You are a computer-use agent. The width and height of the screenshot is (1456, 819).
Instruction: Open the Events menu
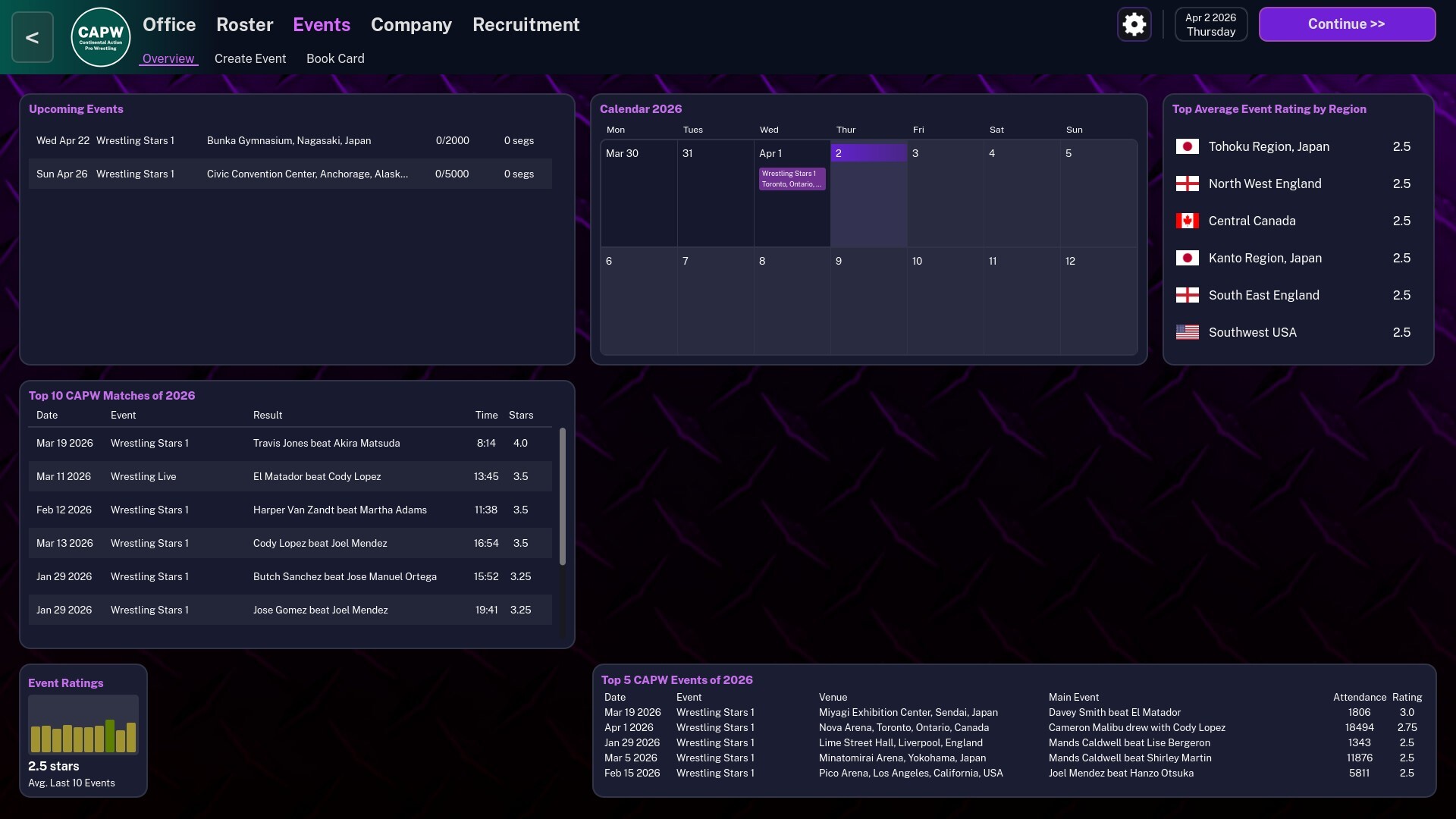[x=322, y=24]
